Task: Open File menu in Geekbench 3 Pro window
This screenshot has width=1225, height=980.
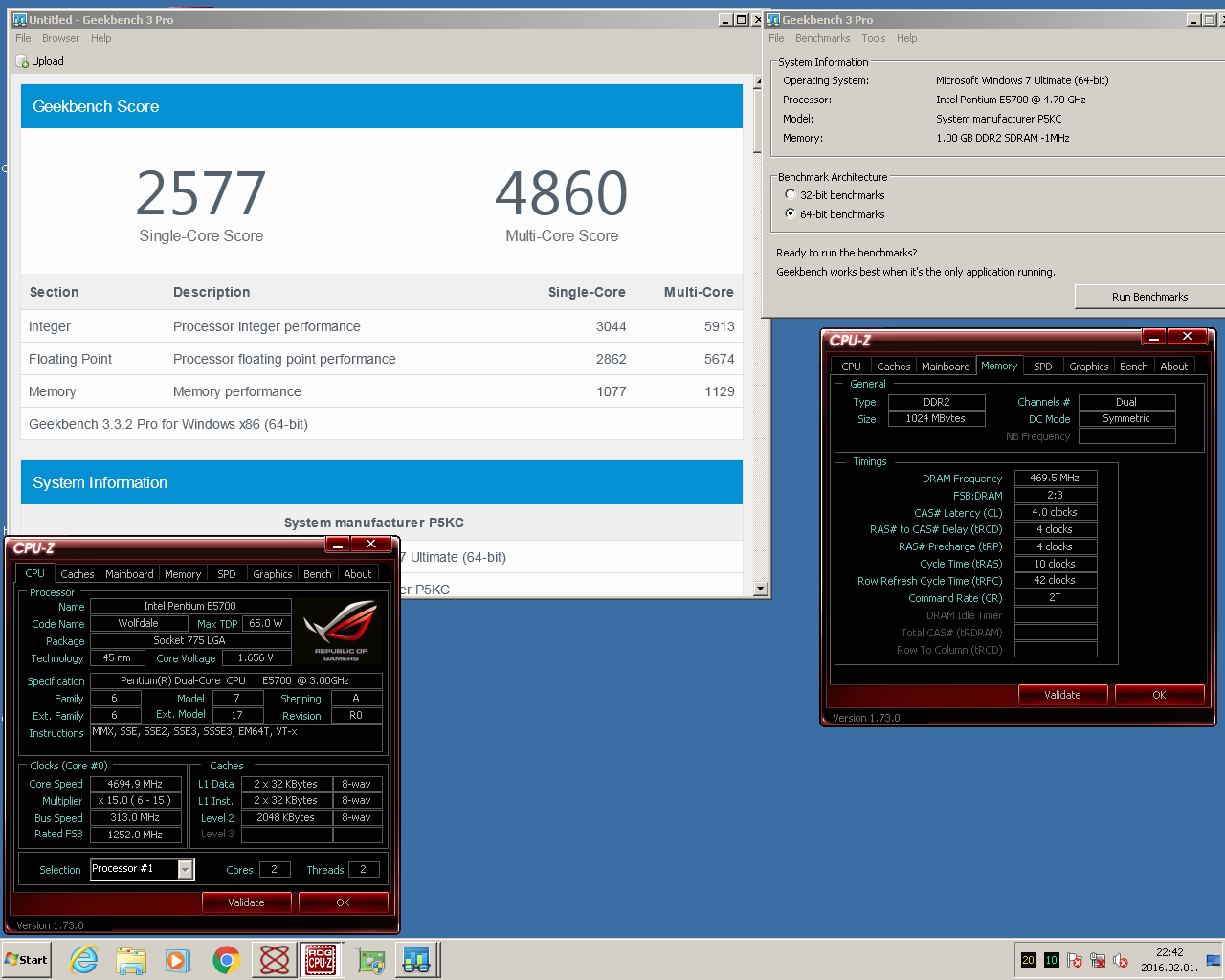Action: click(776, 38)
